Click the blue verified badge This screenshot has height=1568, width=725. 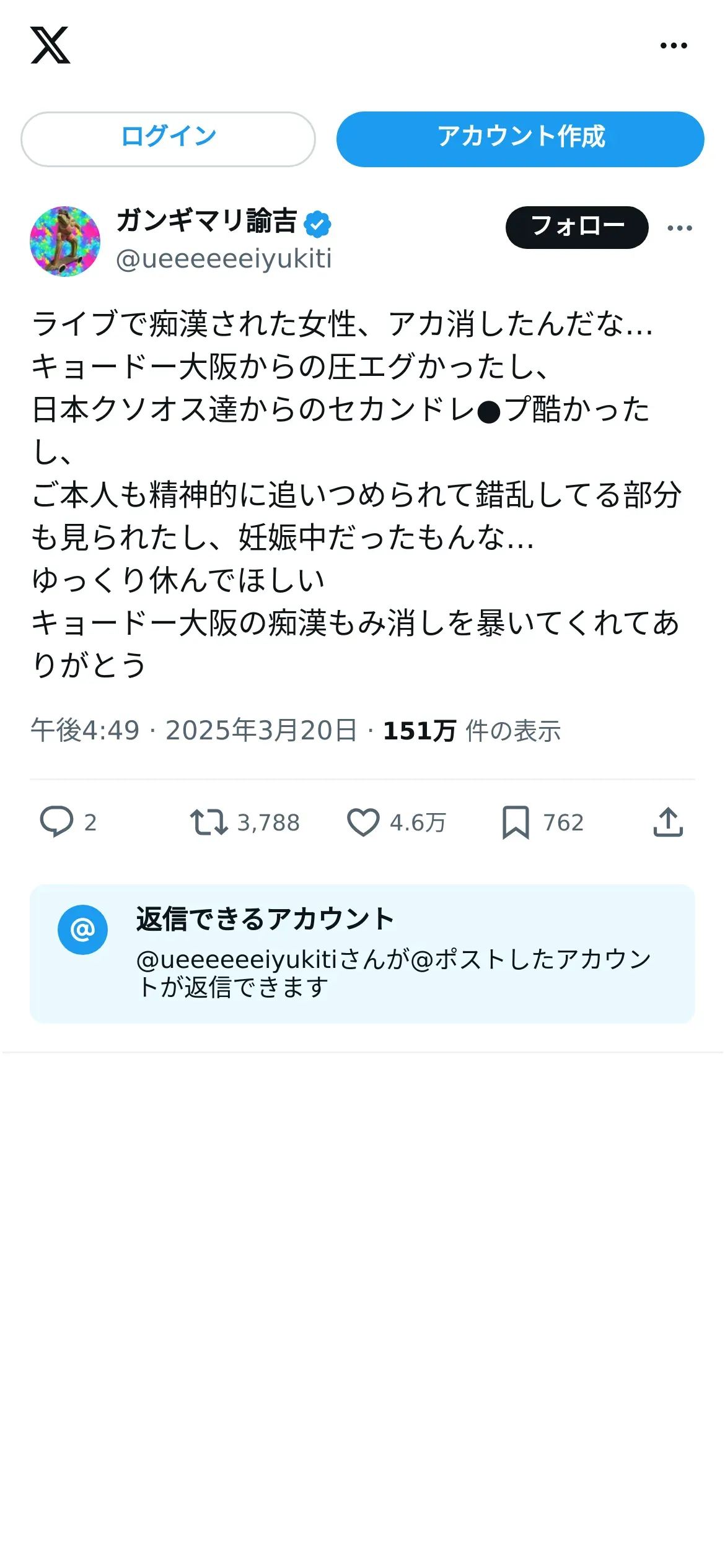(318, 224)
